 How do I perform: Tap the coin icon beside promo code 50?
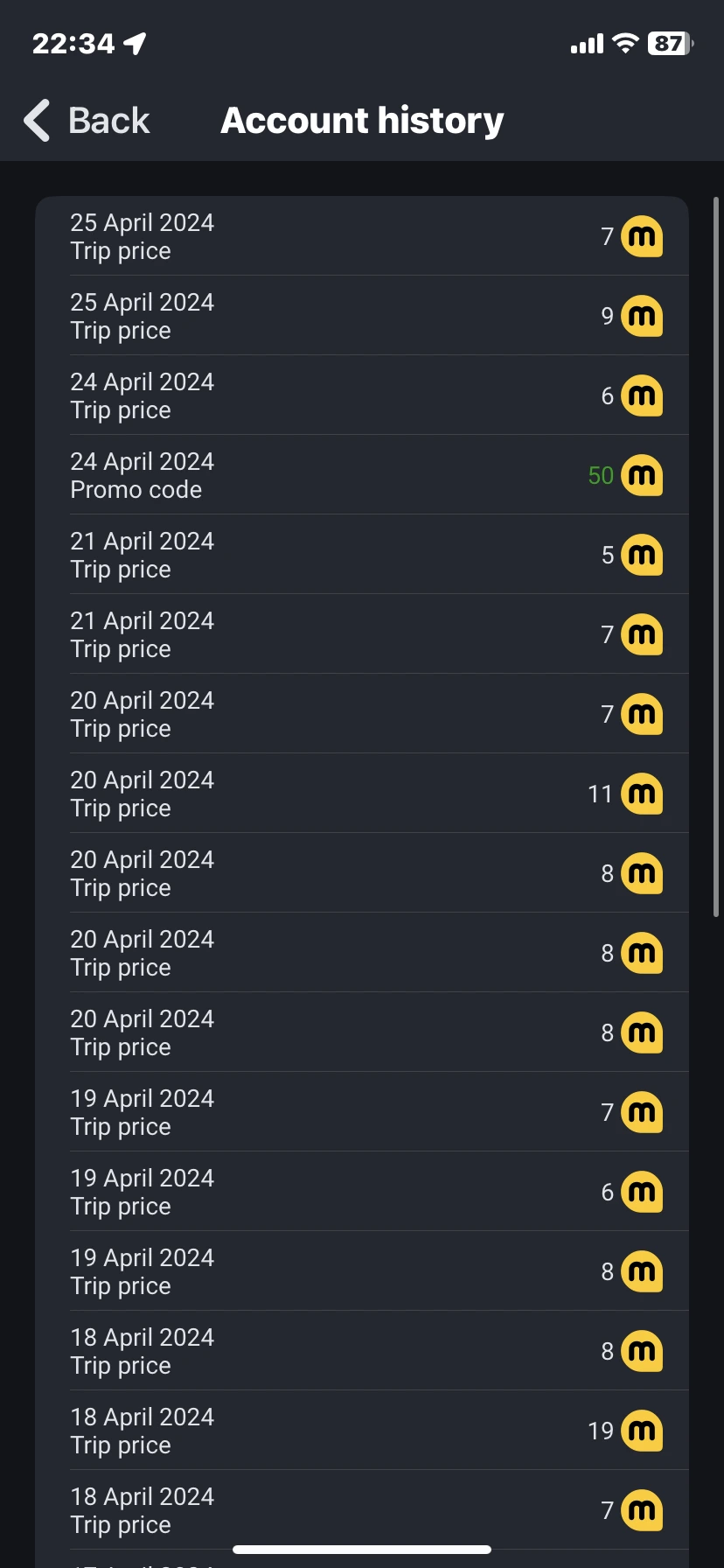tap(642, 475)
